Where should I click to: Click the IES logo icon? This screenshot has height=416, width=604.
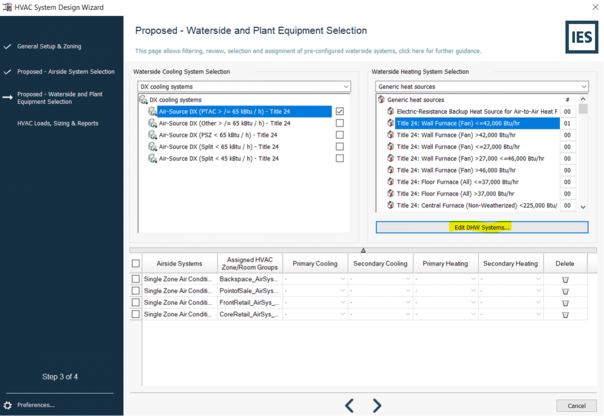(581, 36)
